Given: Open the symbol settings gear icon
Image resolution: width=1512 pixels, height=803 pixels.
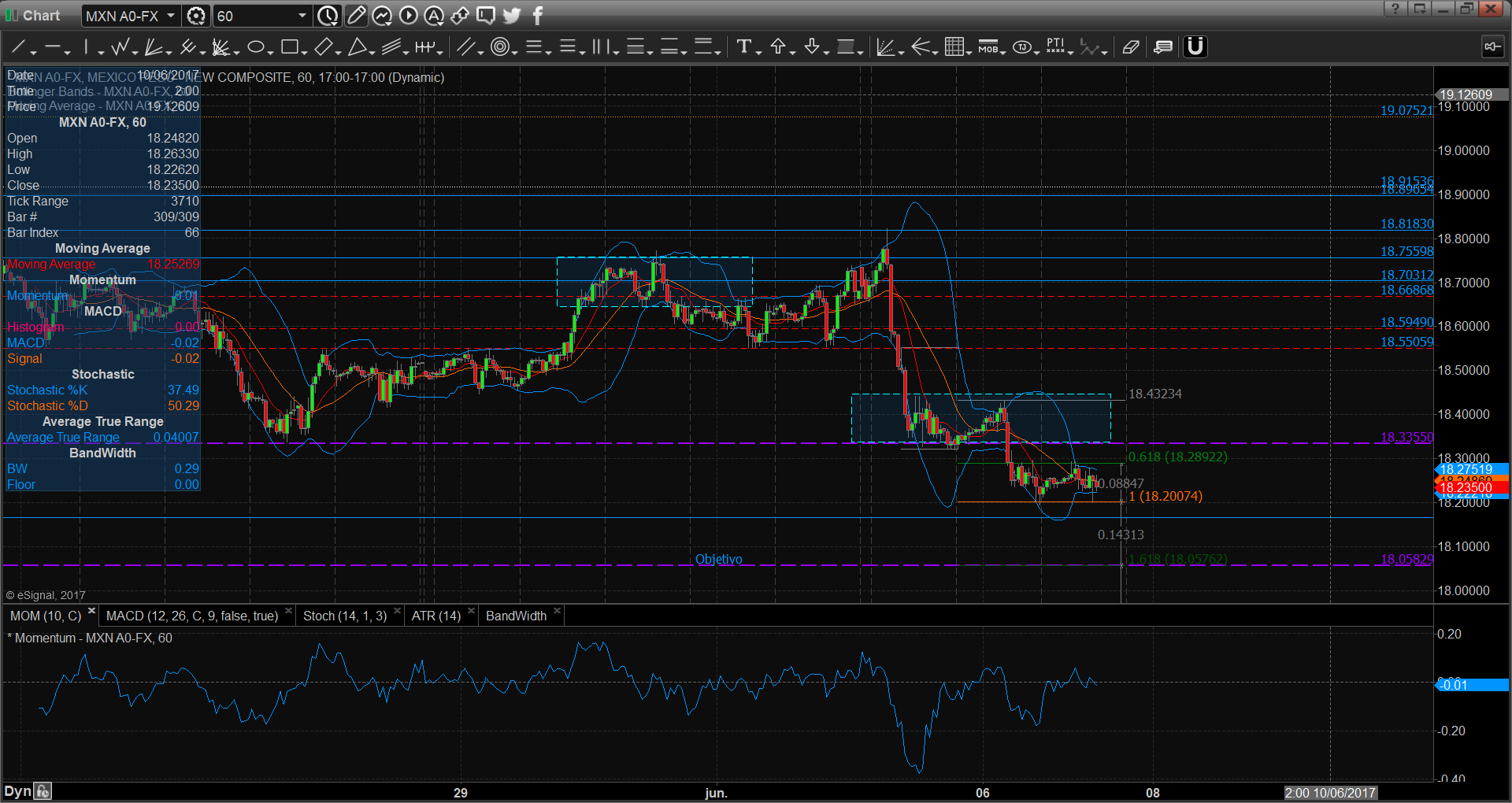Looking at the screenshot, I should tap(197, 16).
